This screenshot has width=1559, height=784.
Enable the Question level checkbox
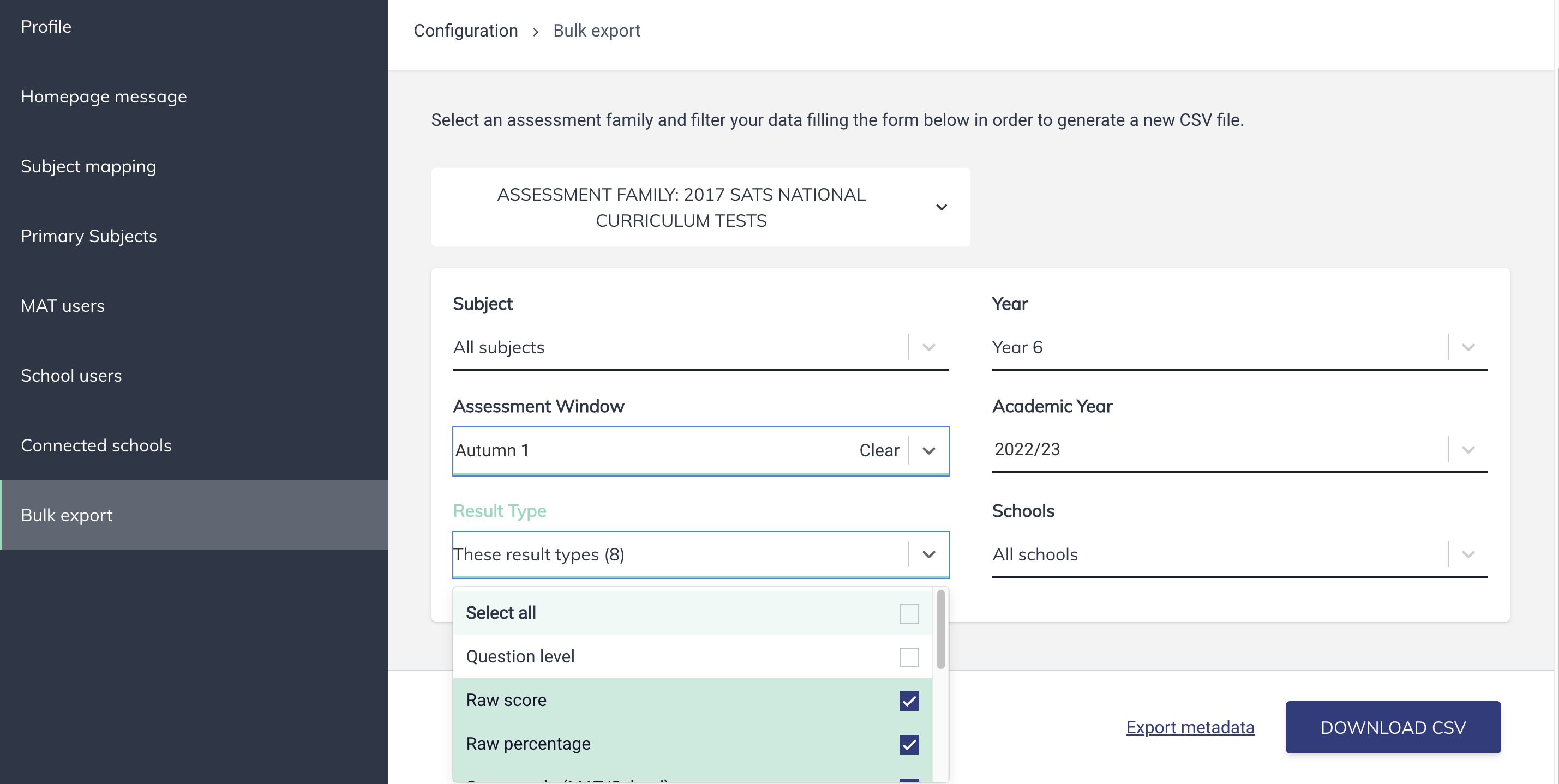[x=909, y=656]
